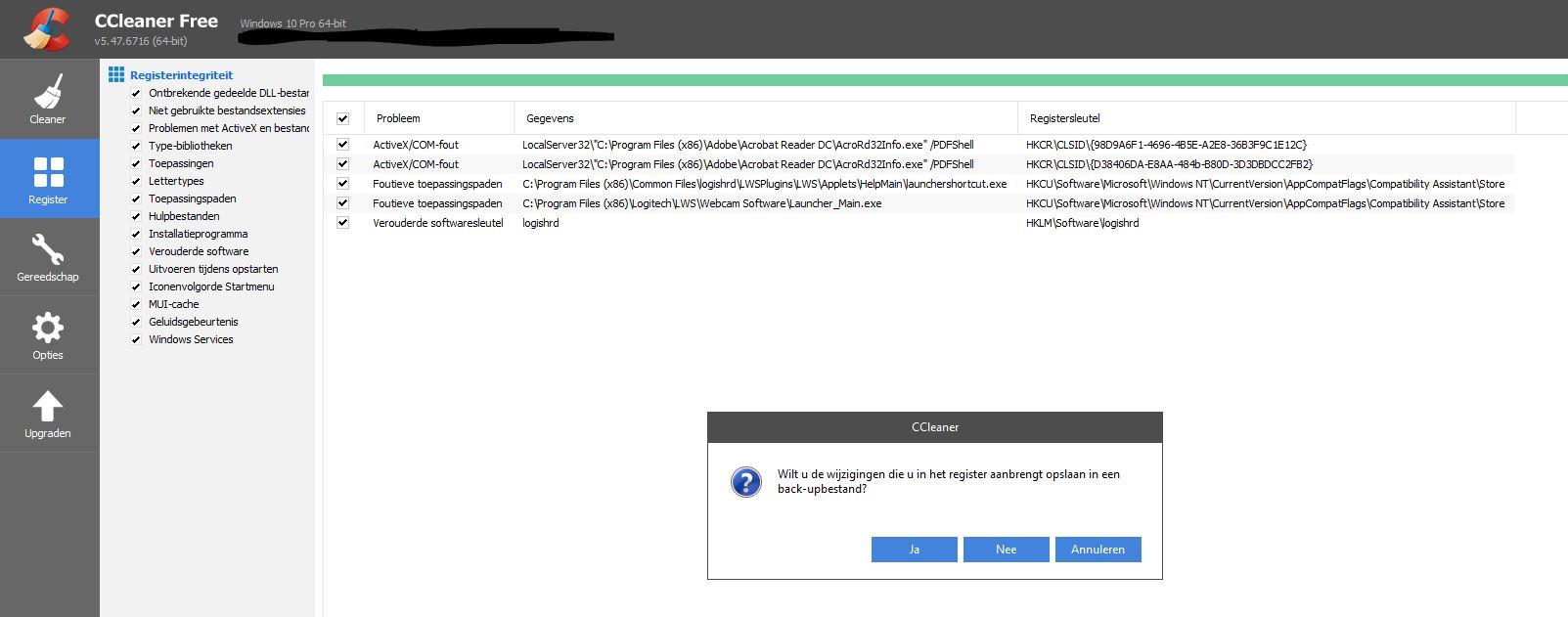1568x617 pixels.
Task: Toggle Ontbrekende gedeelde DLL-bestanden checkbox
Action: pyautogui.click(x=136, y=94)
